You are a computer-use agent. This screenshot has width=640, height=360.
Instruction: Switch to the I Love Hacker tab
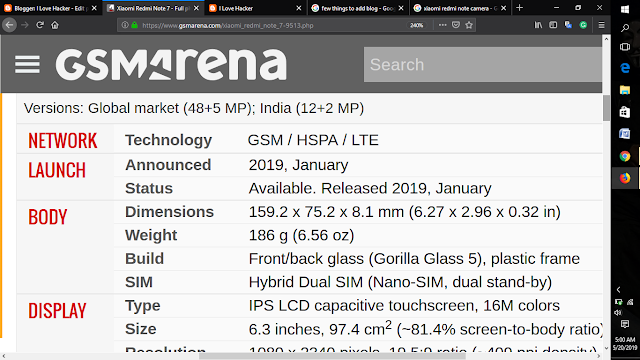coord(255,8)
